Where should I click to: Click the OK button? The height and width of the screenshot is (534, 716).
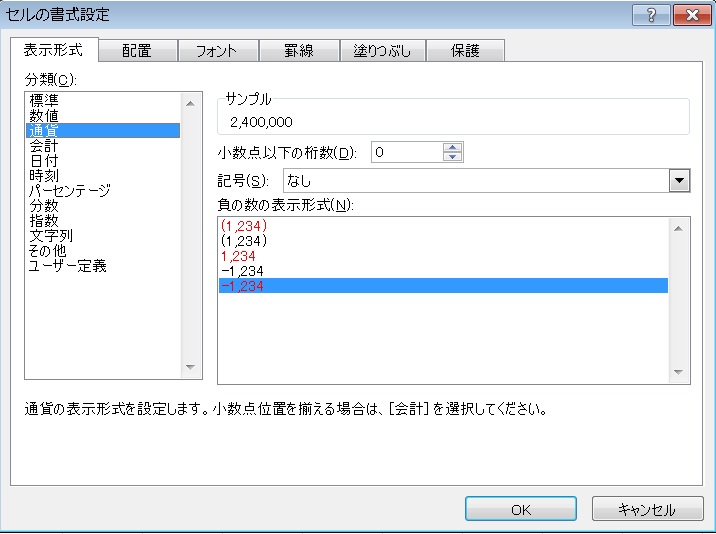521,509
